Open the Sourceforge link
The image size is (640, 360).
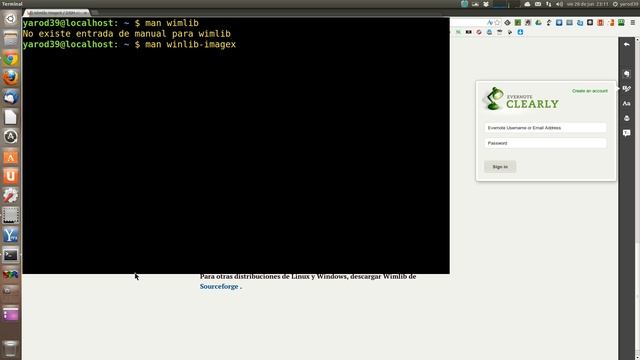click(x=219, y=287)
